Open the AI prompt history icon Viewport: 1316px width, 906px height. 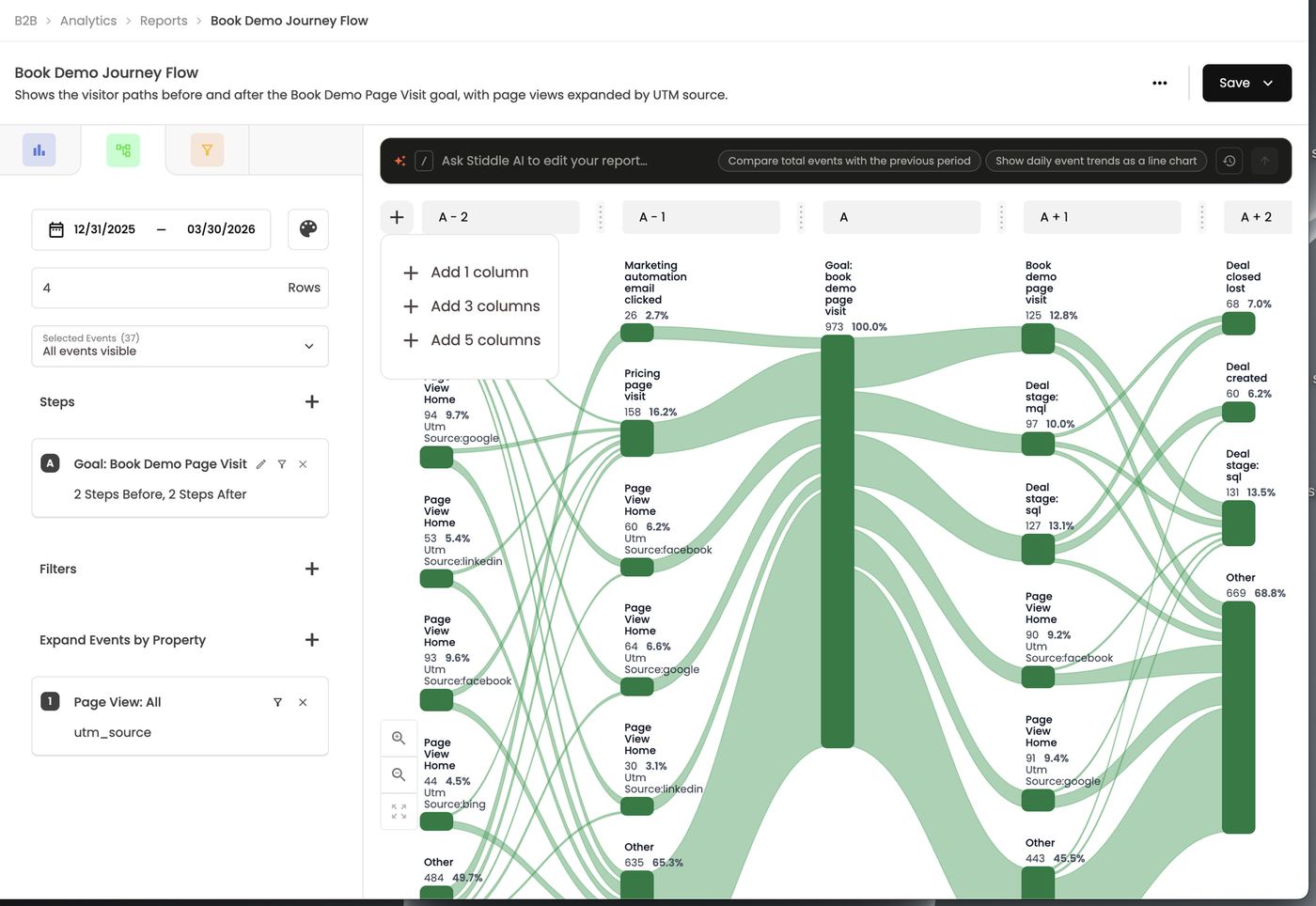pos(1229,161)
